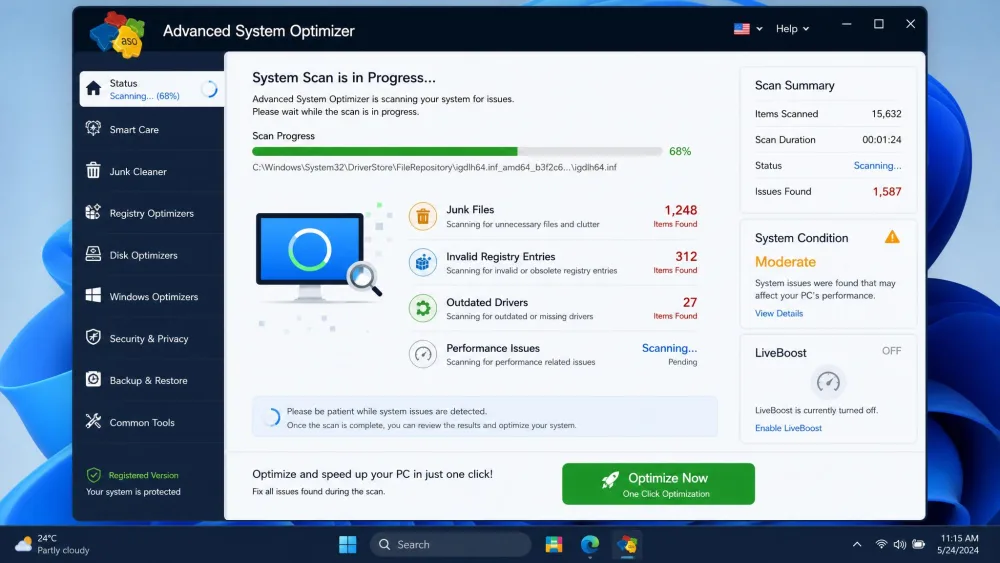
Task: Click the ASO puzzle logo in the title bar
Action: pos(117,34)
